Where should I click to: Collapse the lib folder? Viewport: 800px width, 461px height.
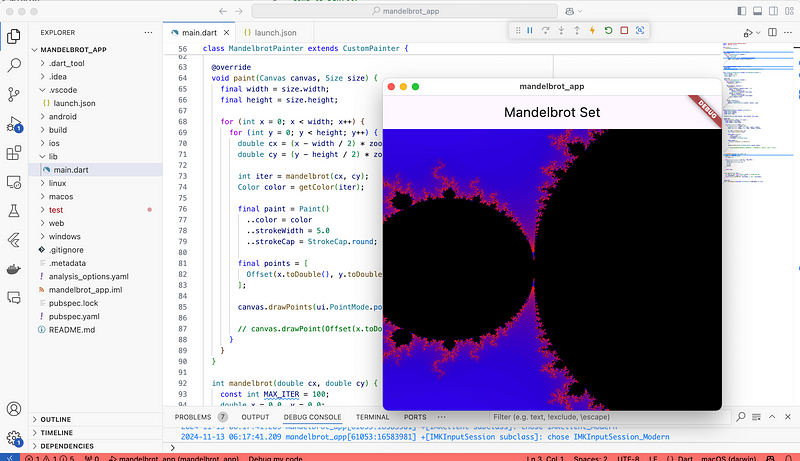click(x=54, y=156)
